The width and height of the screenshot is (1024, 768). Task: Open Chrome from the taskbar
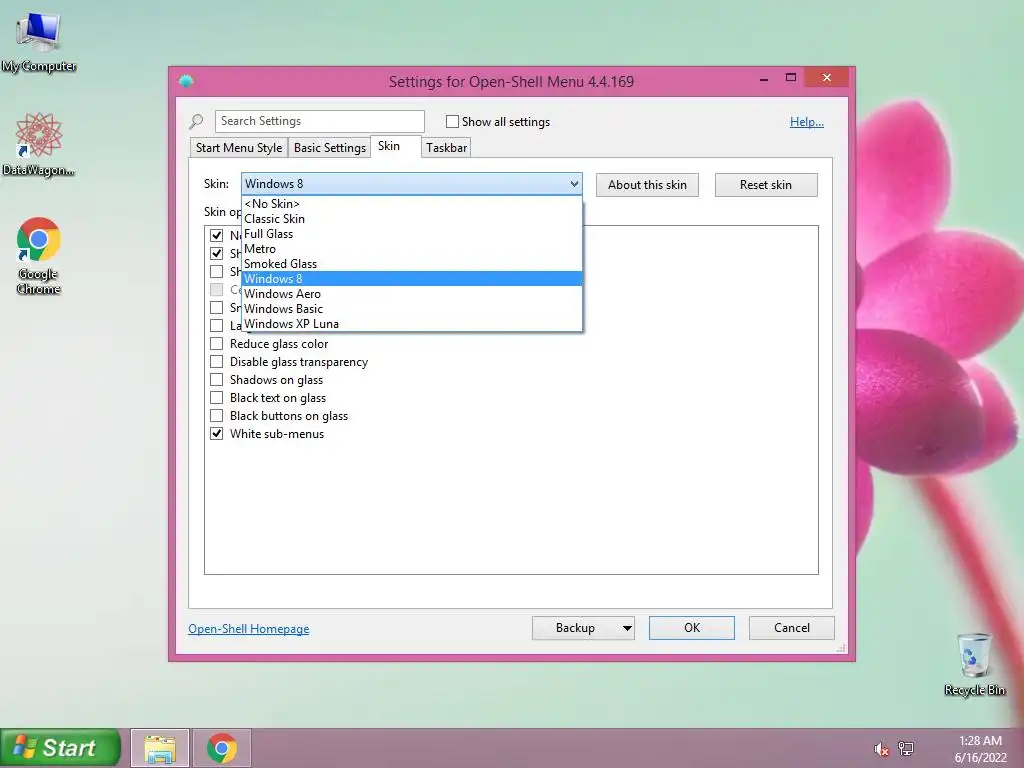[222, 748]
